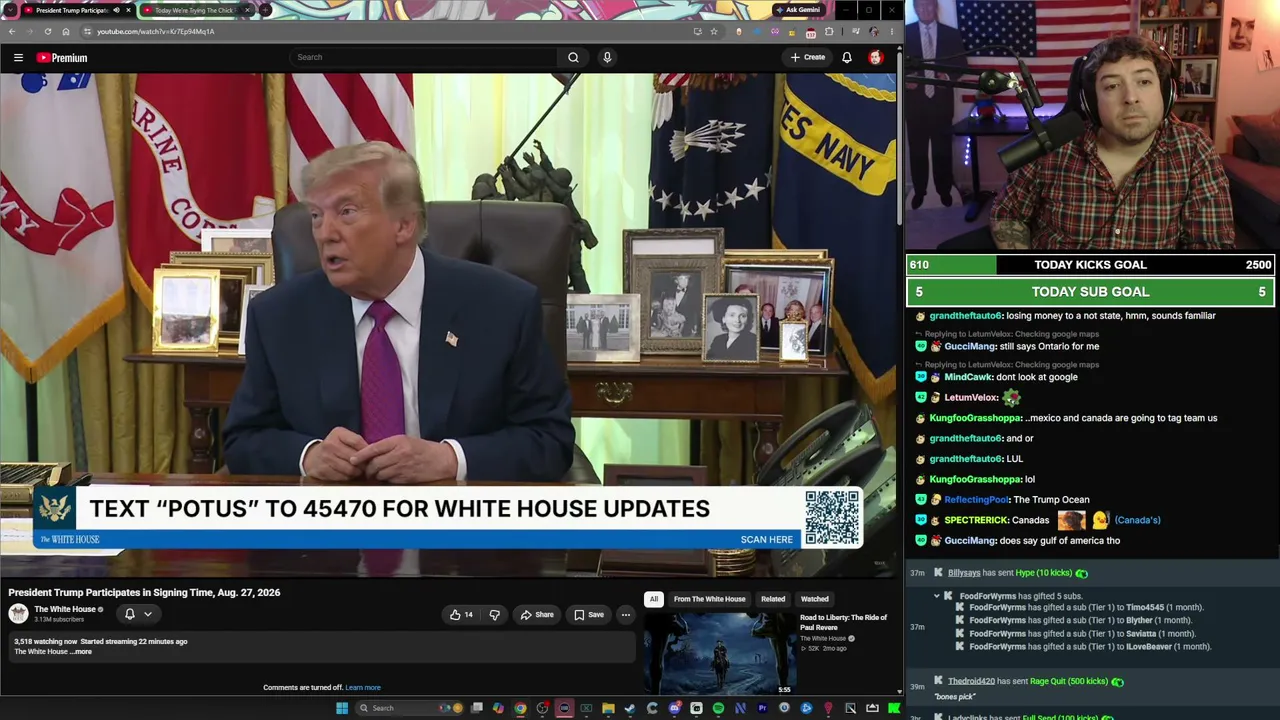This screenshot has height=720, width=1280.
Task: Click 'Road to Liberty: The Ride of Paul Revere' title
Action: pos(843,622)
